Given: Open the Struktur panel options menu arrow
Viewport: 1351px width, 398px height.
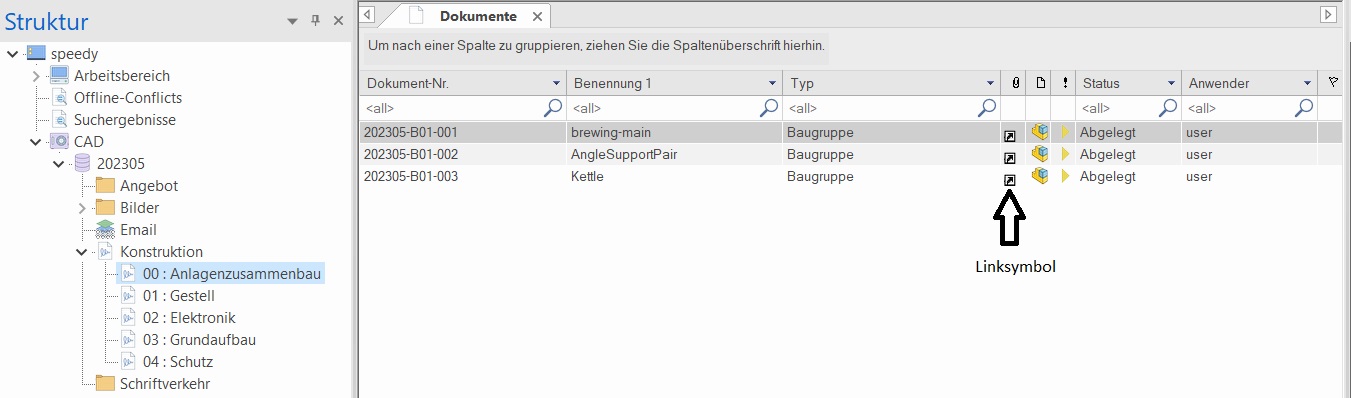Looking at the screenshot, I should coord(292,21).
